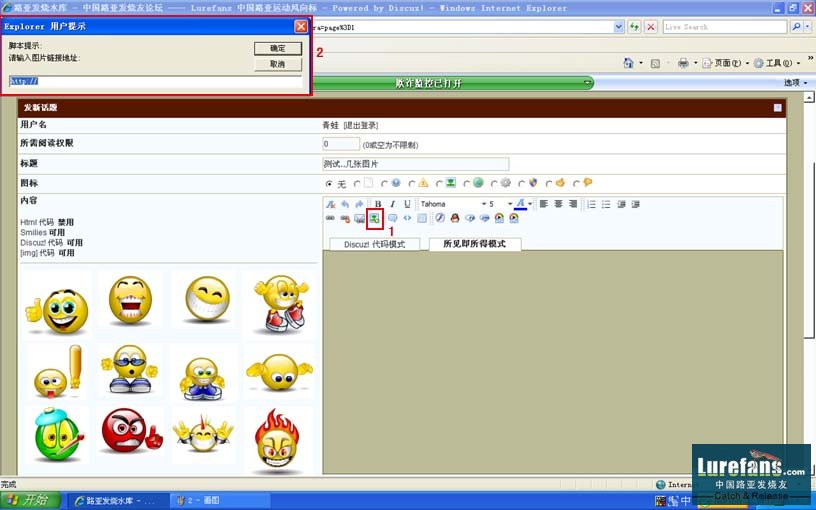Select the 无 (no icon) radio button
The height and width of the screenshot is (510, 816).
tap(330, 184)
